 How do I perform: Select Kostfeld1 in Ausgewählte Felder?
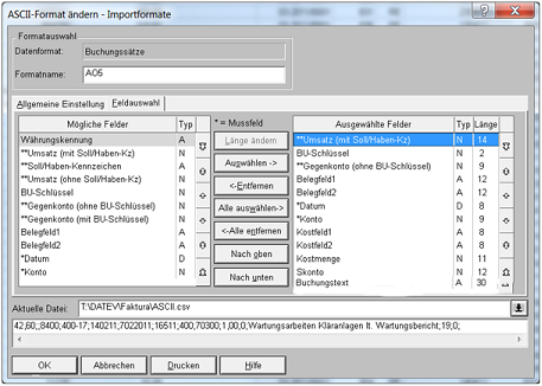tap(396, 232)
